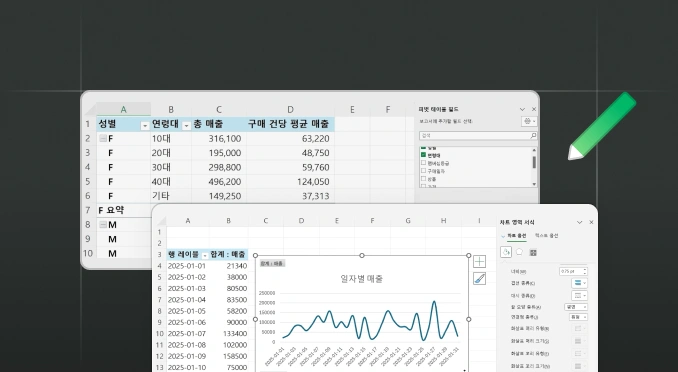Viewport: 678px width, 372px height.
Task: Click the 0.75 pt width input field
Action: pyautogui.click(x=570, y=271)
